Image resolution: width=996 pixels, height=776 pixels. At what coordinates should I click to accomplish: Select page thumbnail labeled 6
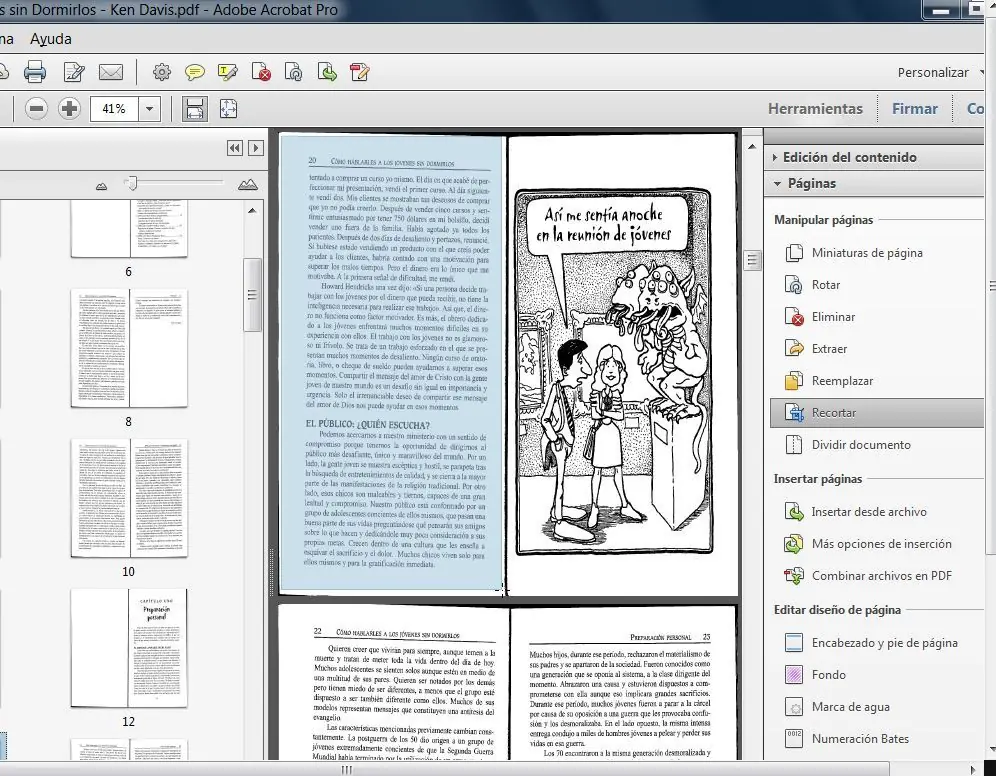(129, 229)
